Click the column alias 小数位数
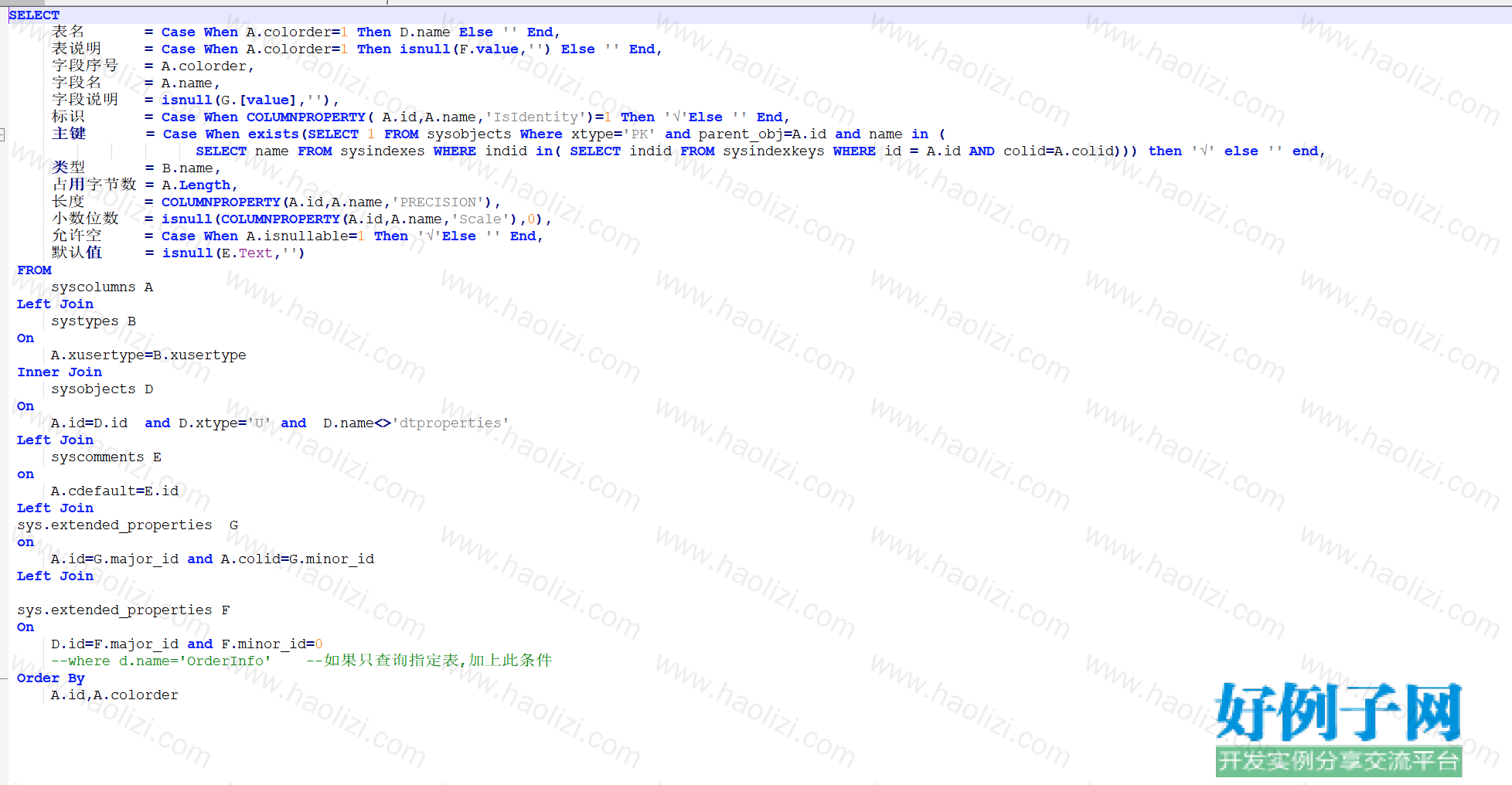The height and width of the screenshot is (785, 1512). point(85,219)
